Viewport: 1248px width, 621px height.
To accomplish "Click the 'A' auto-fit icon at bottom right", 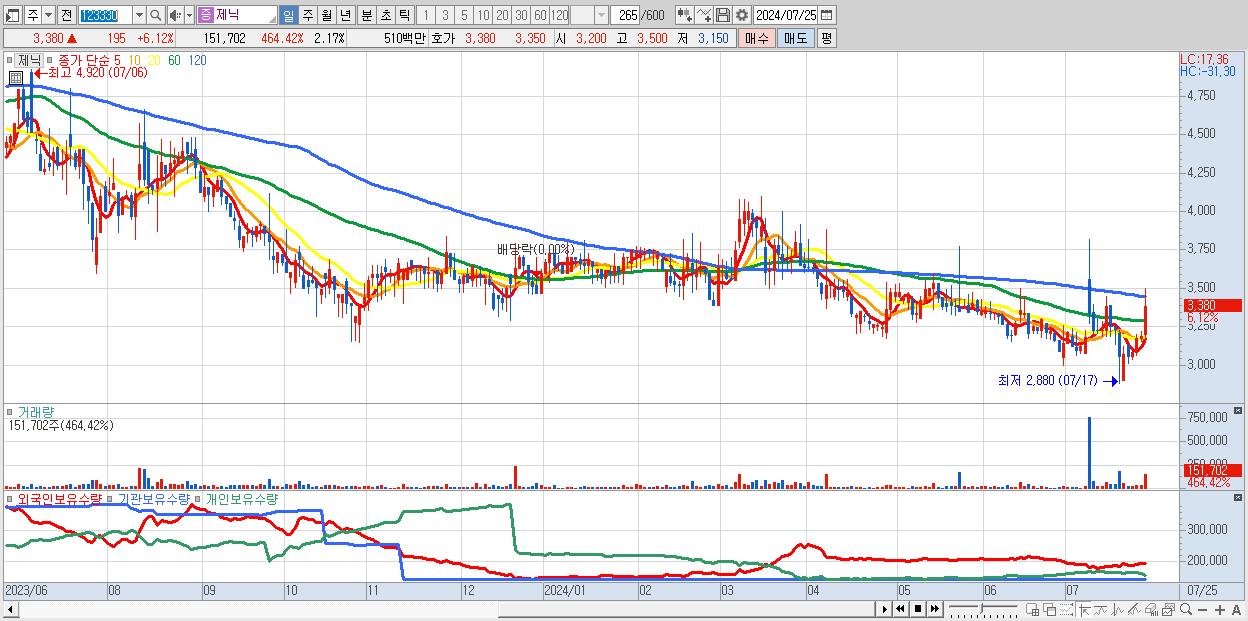I will pyautogui.click(x=1237, y=609).
